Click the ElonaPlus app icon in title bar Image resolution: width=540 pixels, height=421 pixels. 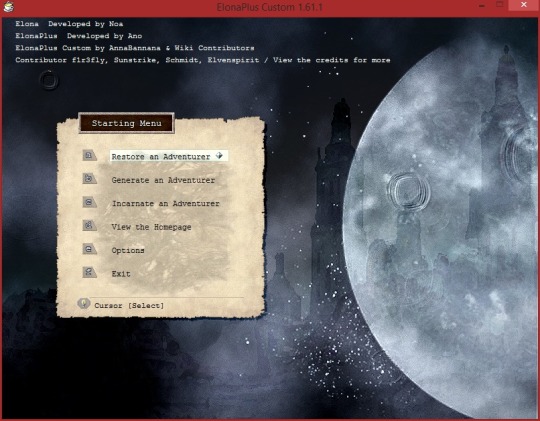[9, 7]
